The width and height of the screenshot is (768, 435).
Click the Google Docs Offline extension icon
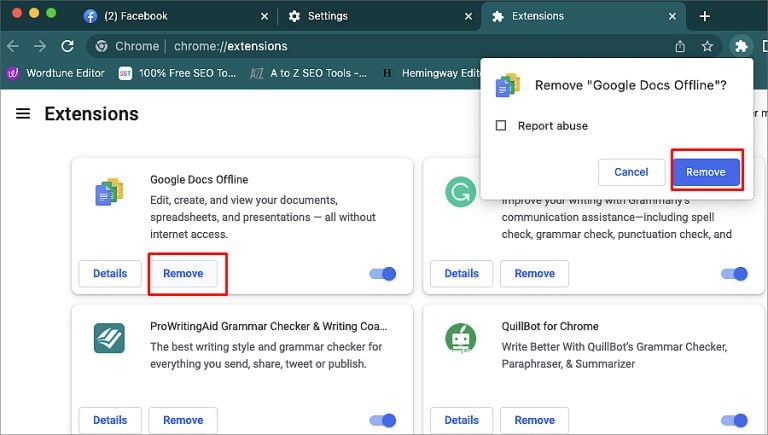108,192
